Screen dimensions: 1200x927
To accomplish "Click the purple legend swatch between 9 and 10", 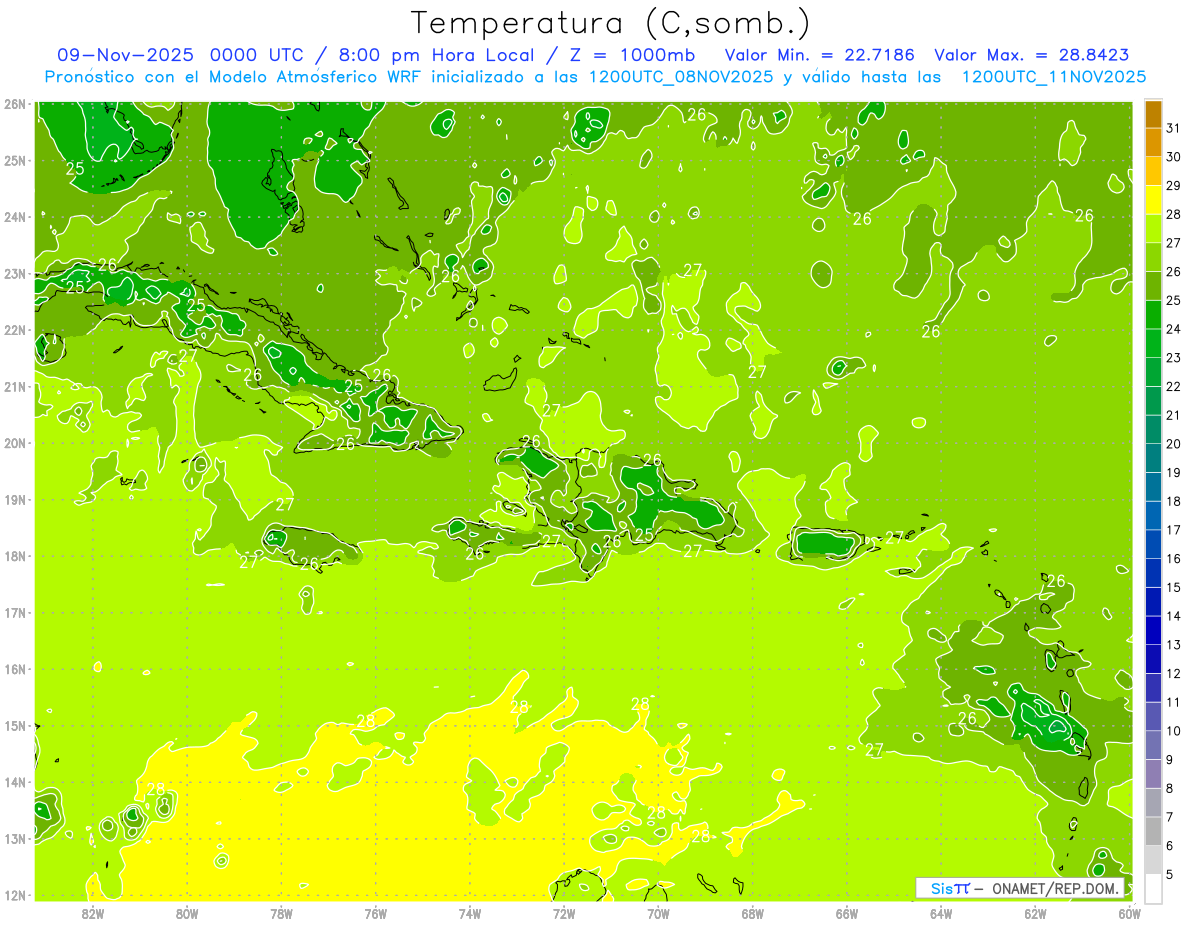I will (1153, 745).
